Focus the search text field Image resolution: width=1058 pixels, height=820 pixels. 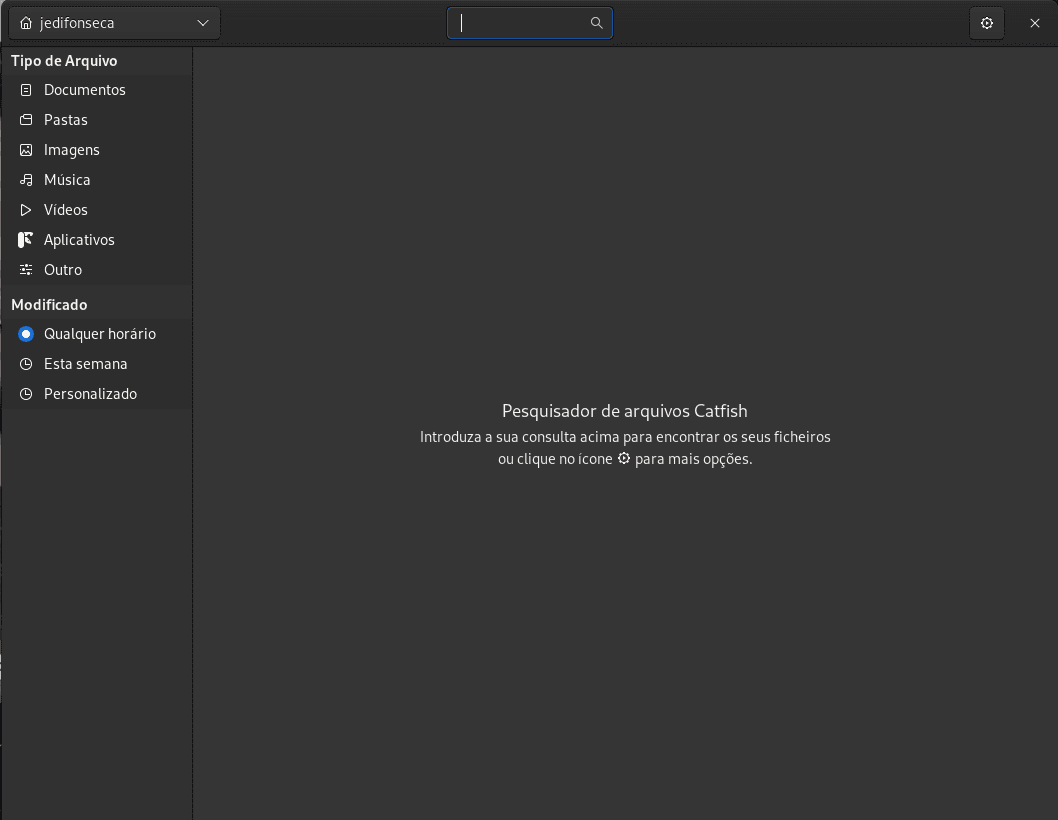click(530, 23)
